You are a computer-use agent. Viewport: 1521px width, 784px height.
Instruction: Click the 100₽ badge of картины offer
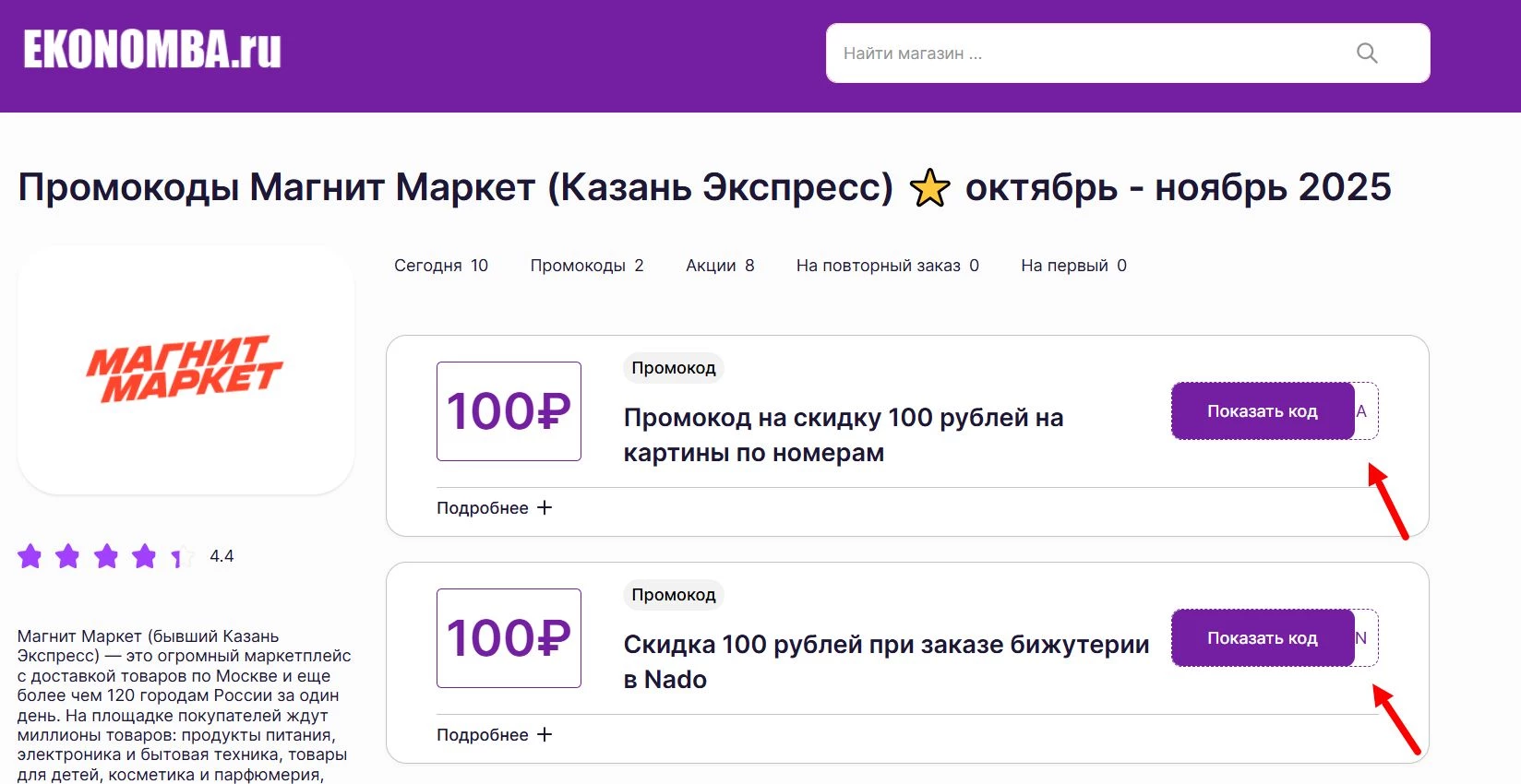point(509,411)
